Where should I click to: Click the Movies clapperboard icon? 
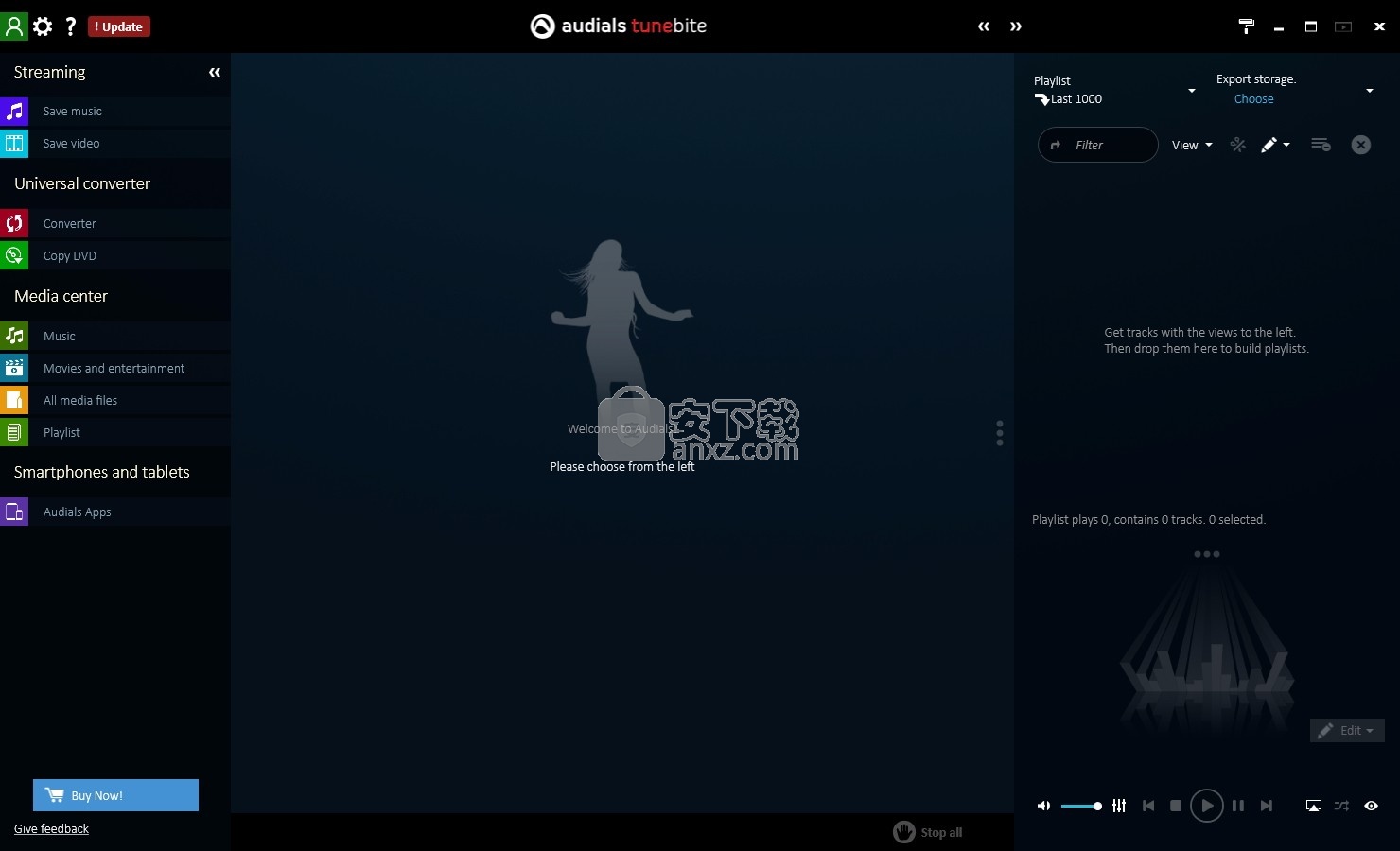point(14,369)
